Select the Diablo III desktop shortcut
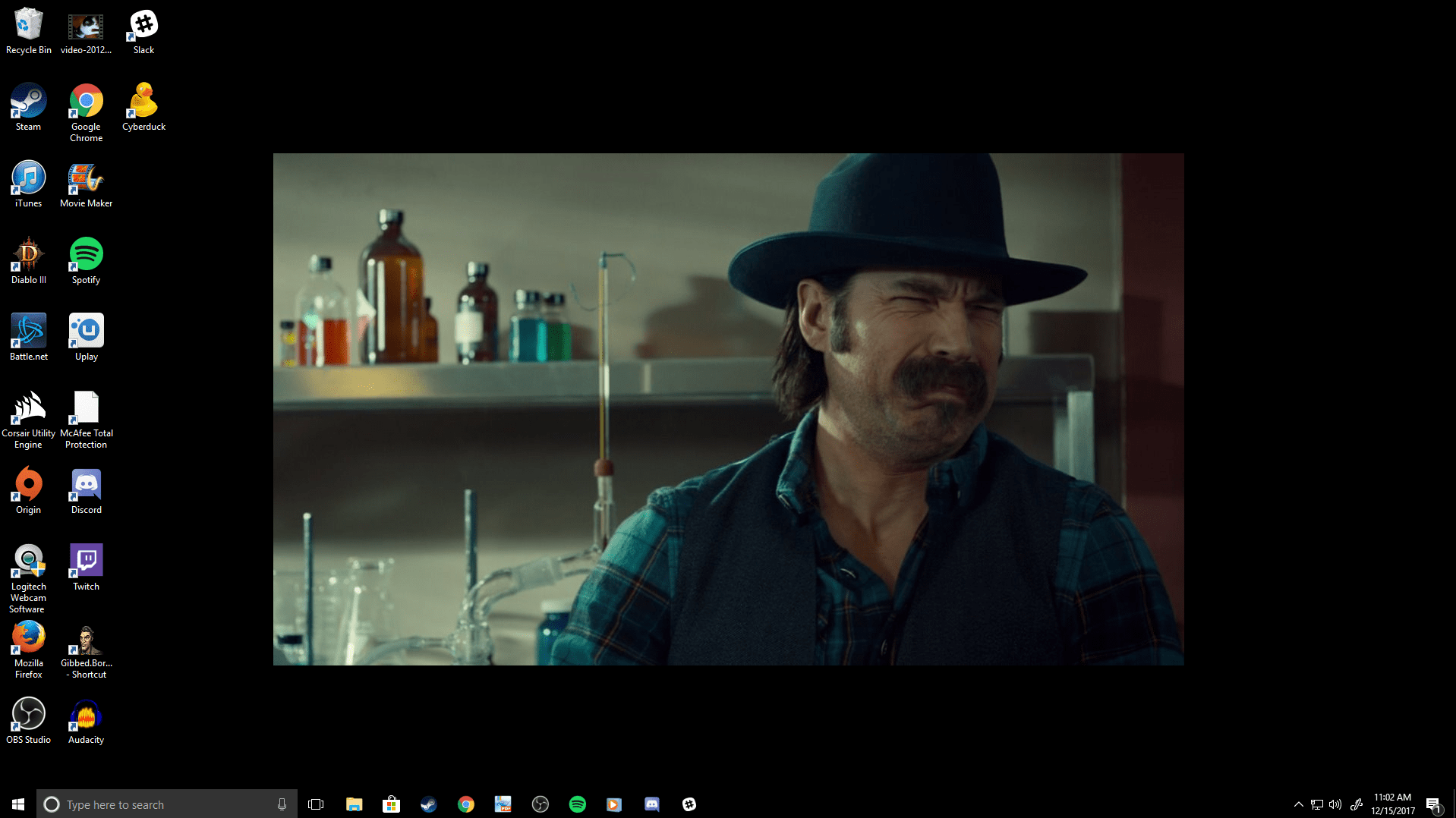The height and width of the screenshot is (818, 1456). tap(29, 261)
